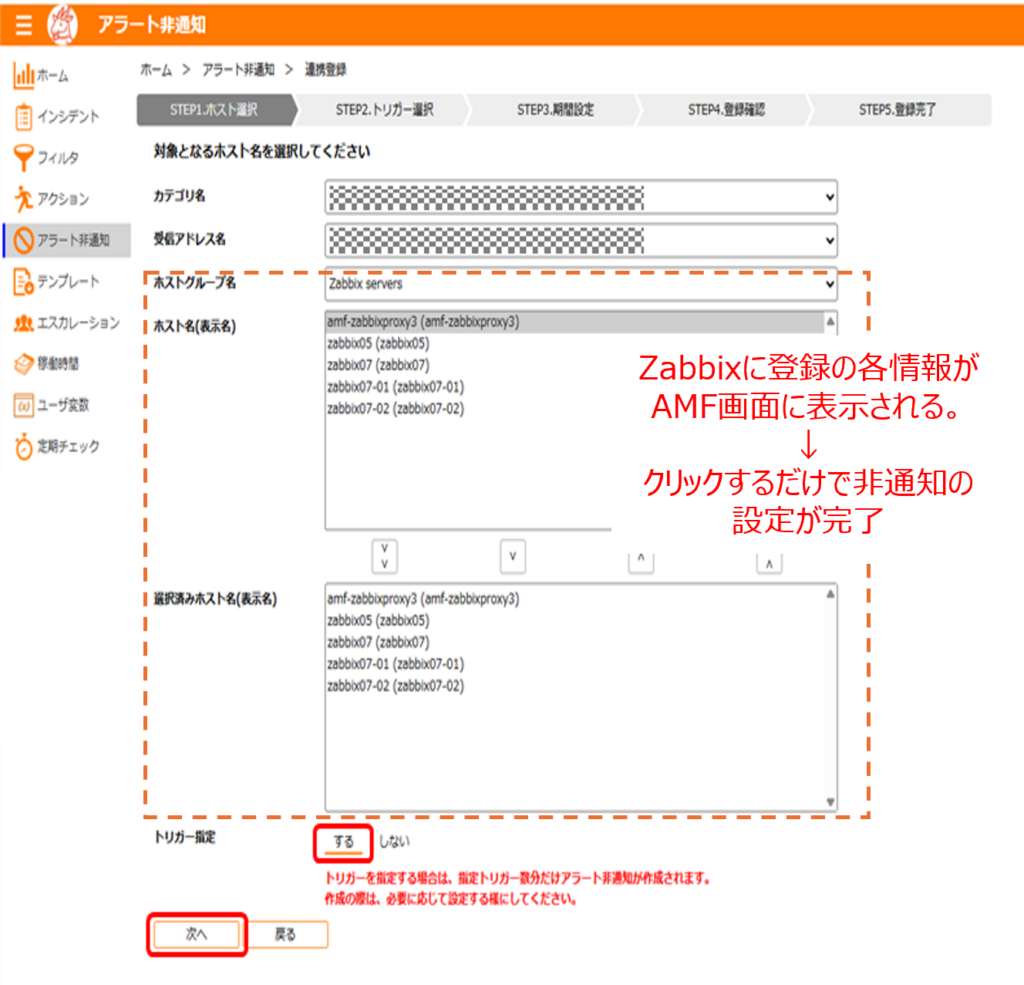
Task: Click selected hosts list scrollbar down arrow
Action: click(830, 802)
